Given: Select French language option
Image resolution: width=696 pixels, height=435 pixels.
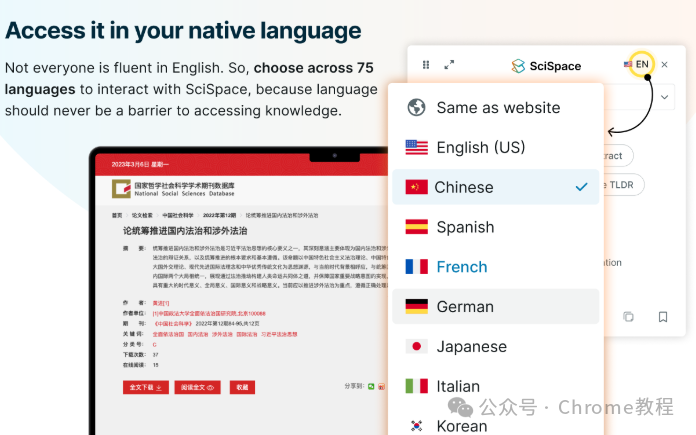Looking at the screenshot, I should 496,267.
